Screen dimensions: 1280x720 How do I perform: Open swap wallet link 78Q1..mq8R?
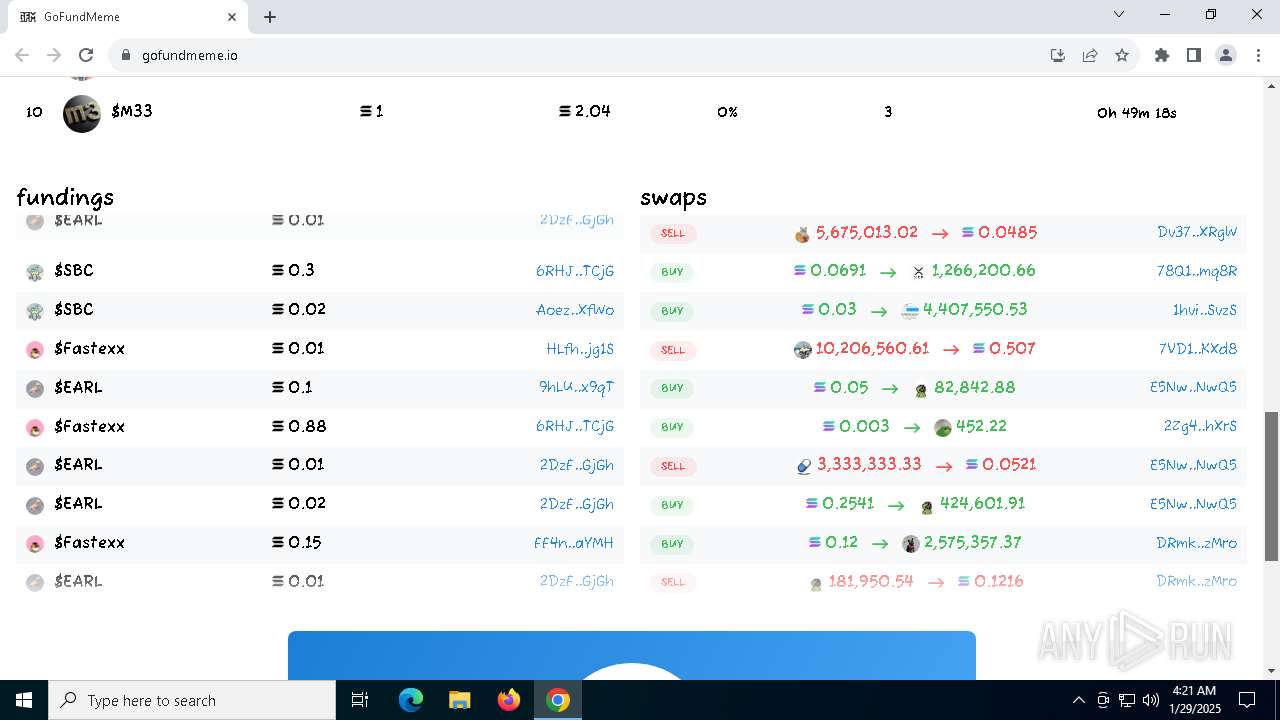click(1197, 271)
